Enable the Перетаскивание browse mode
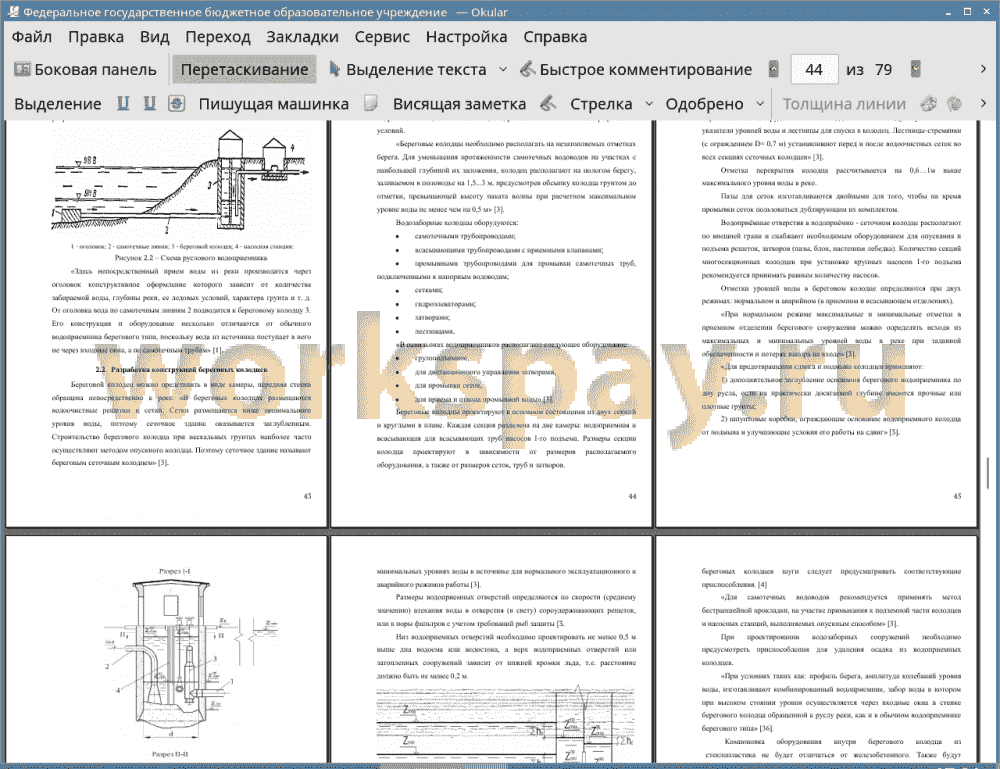 pos(244,70)
